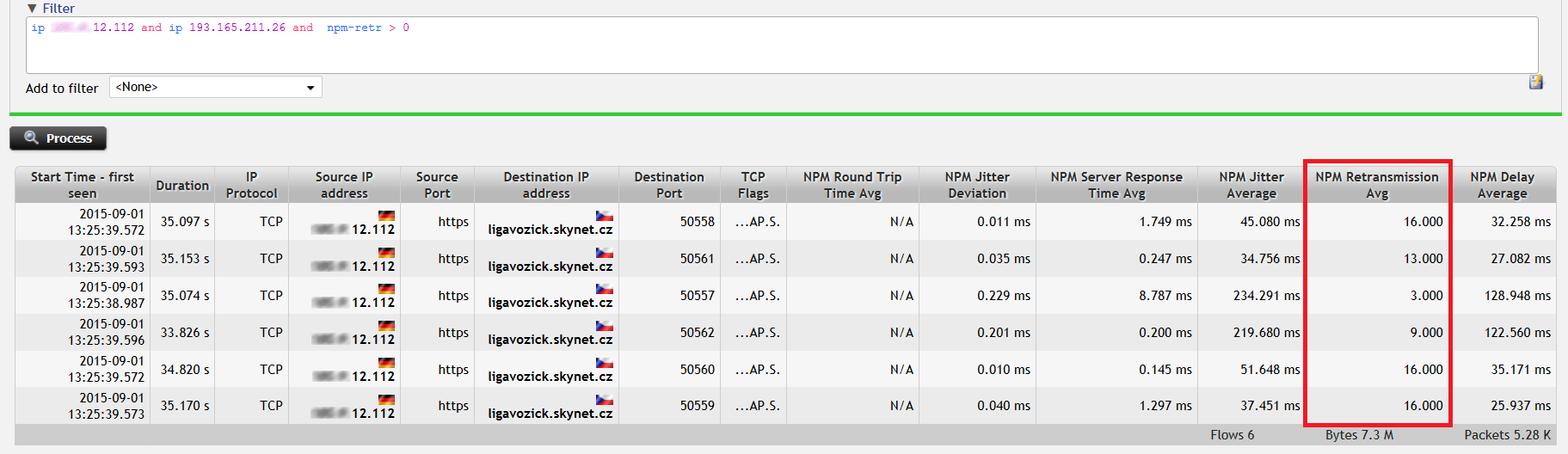Image resolution: width=1568 pixels, height=454 pixels.
Task: Click the Destination Port column header
Action: coord(668,185)
